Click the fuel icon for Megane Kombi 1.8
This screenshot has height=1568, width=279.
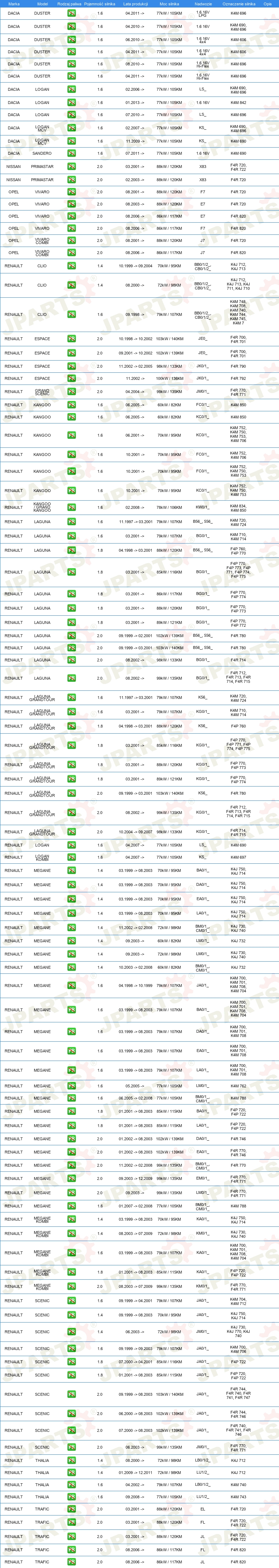(71, 1272)
